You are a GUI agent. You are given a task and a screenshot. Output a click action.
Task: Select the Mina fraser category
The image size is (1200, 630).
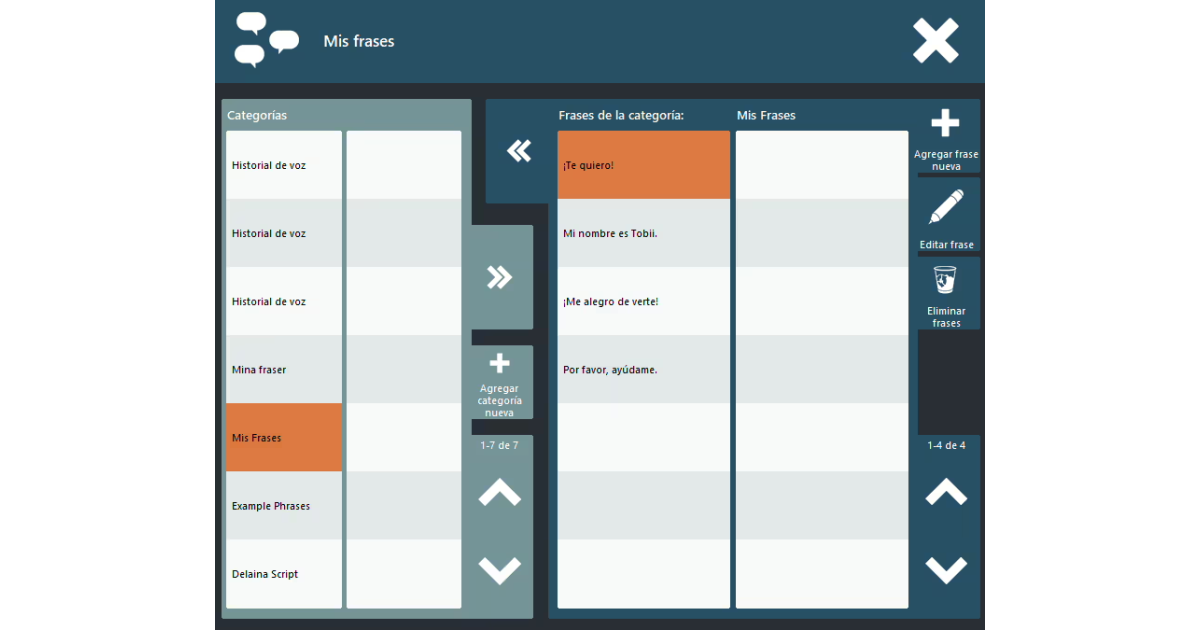284,369
